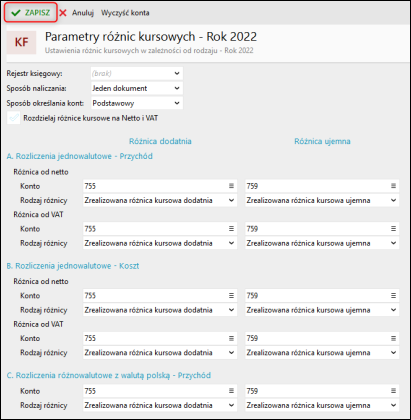Open account picker for section A netto positive konto
Image resolution: width=411 pixels, height=420 pixels.
pos(231,186)
